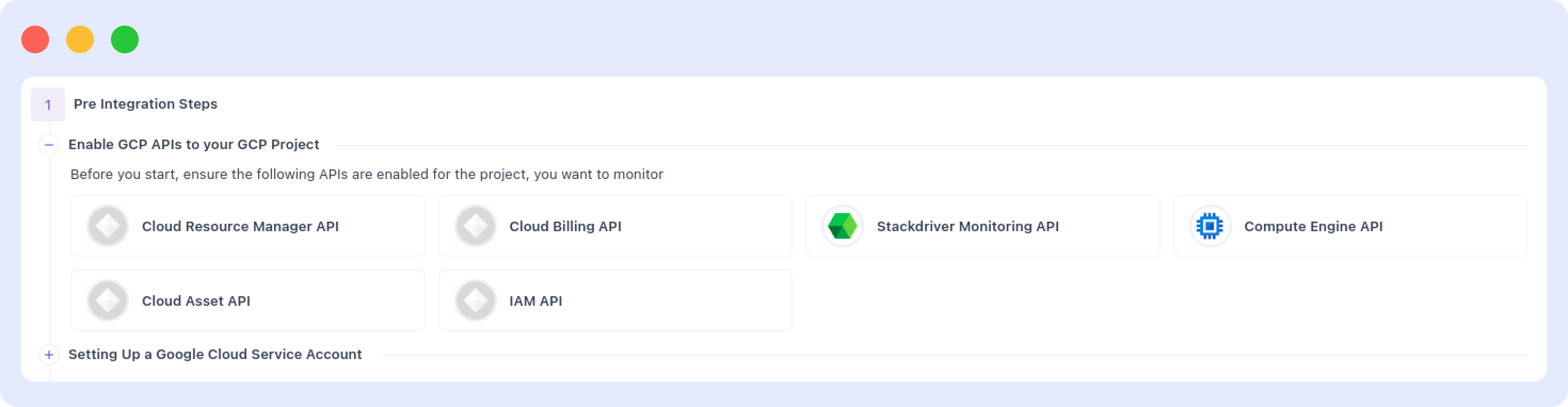Click the plus icon beside the service account section

click(49, 354)
